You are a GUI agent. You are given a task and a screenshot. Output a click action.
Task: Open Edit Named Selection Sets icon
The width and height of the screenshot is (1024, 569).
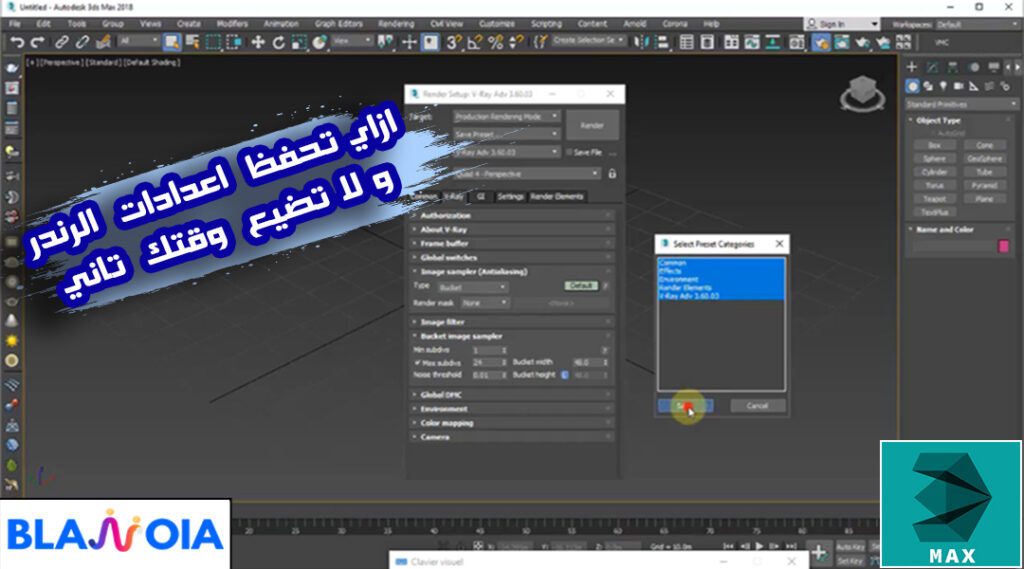pyautogui.click(x=541, y=42)
